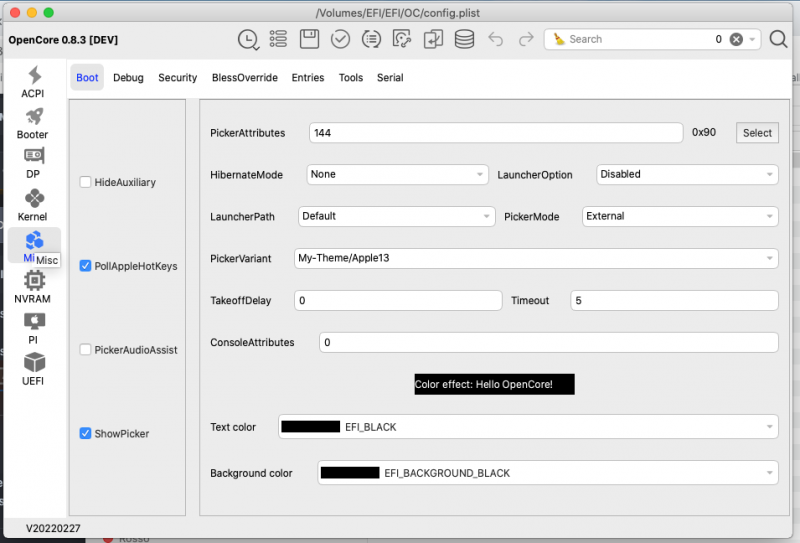Enable the HideAuxiliary checkbox
Screen dimensions: 800x543
point(86,182)
